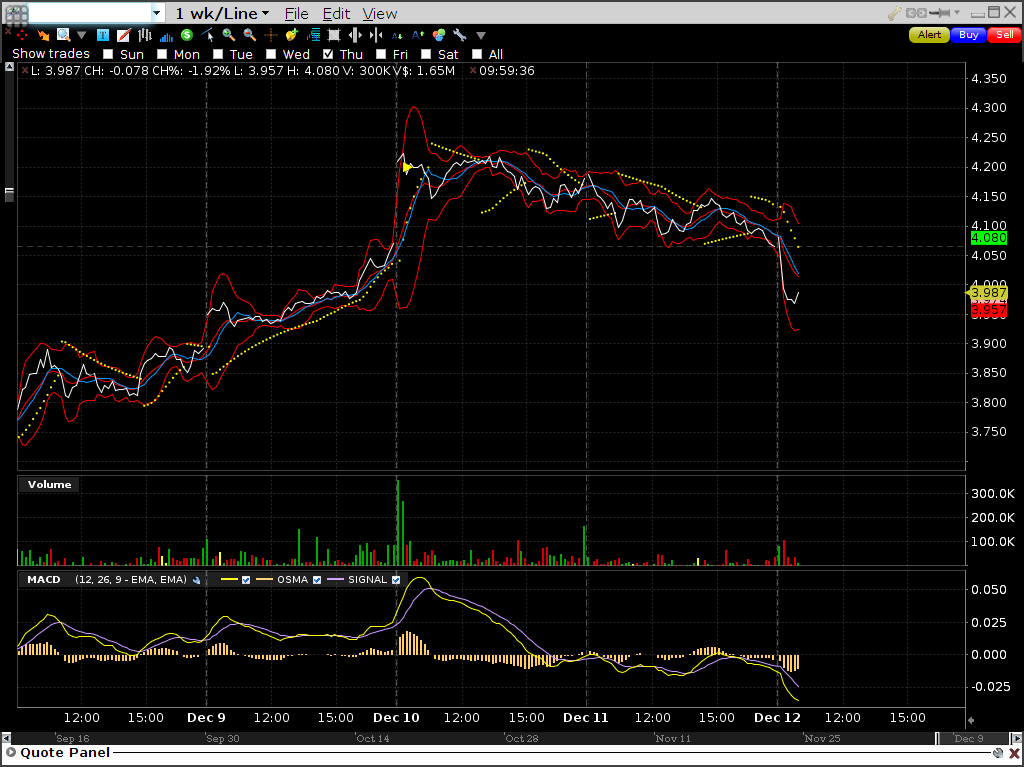Enable the orange crosshair cursor tool
The image size is (1024, 767).
270,35
